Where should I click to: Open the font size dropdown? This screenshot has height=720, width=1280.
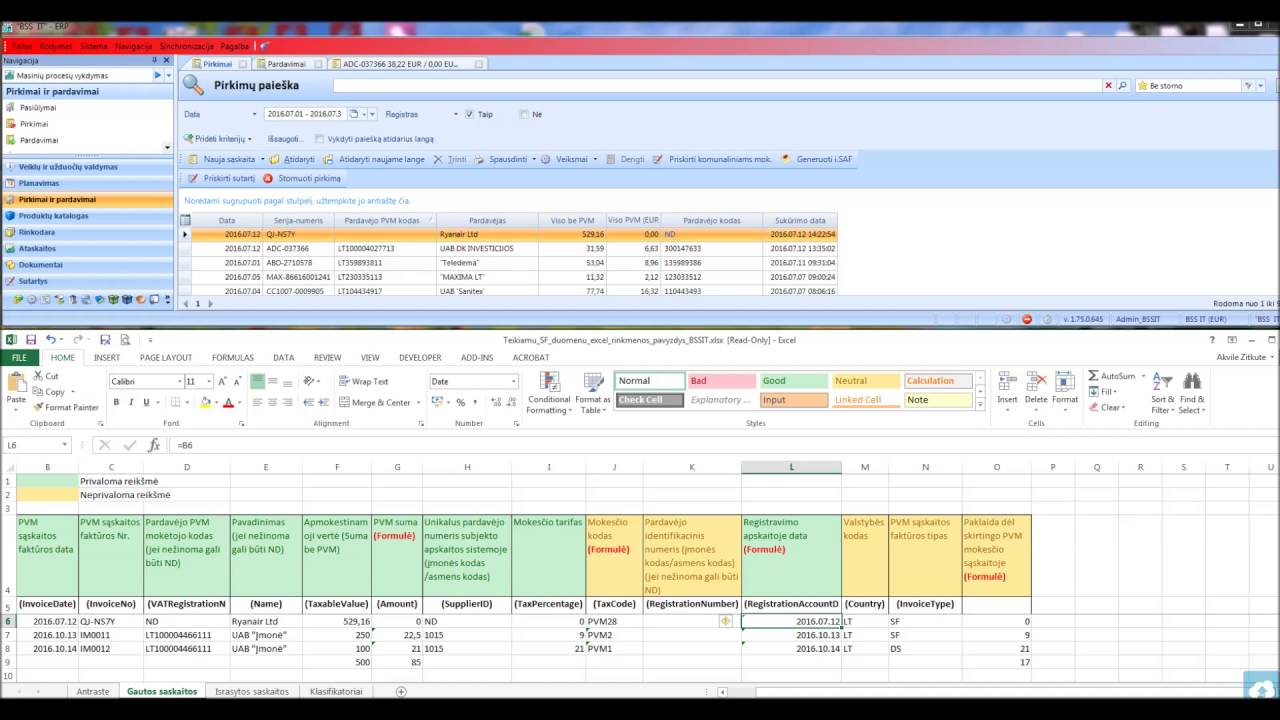click(x=209, y=381)
